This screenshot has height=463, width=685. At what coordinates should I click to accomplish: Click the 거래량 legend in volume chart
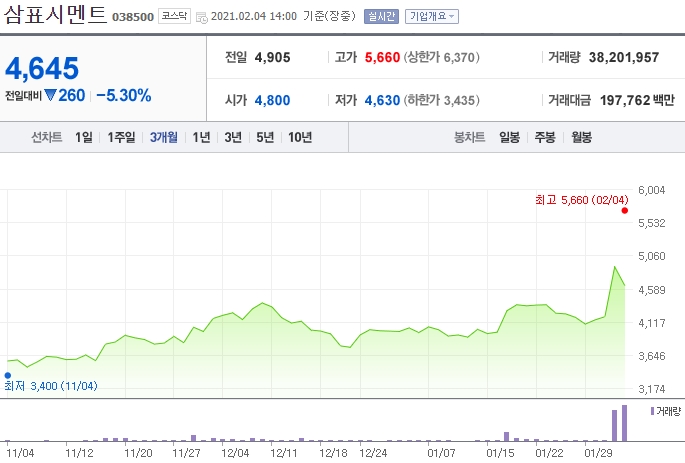point(666,411)
